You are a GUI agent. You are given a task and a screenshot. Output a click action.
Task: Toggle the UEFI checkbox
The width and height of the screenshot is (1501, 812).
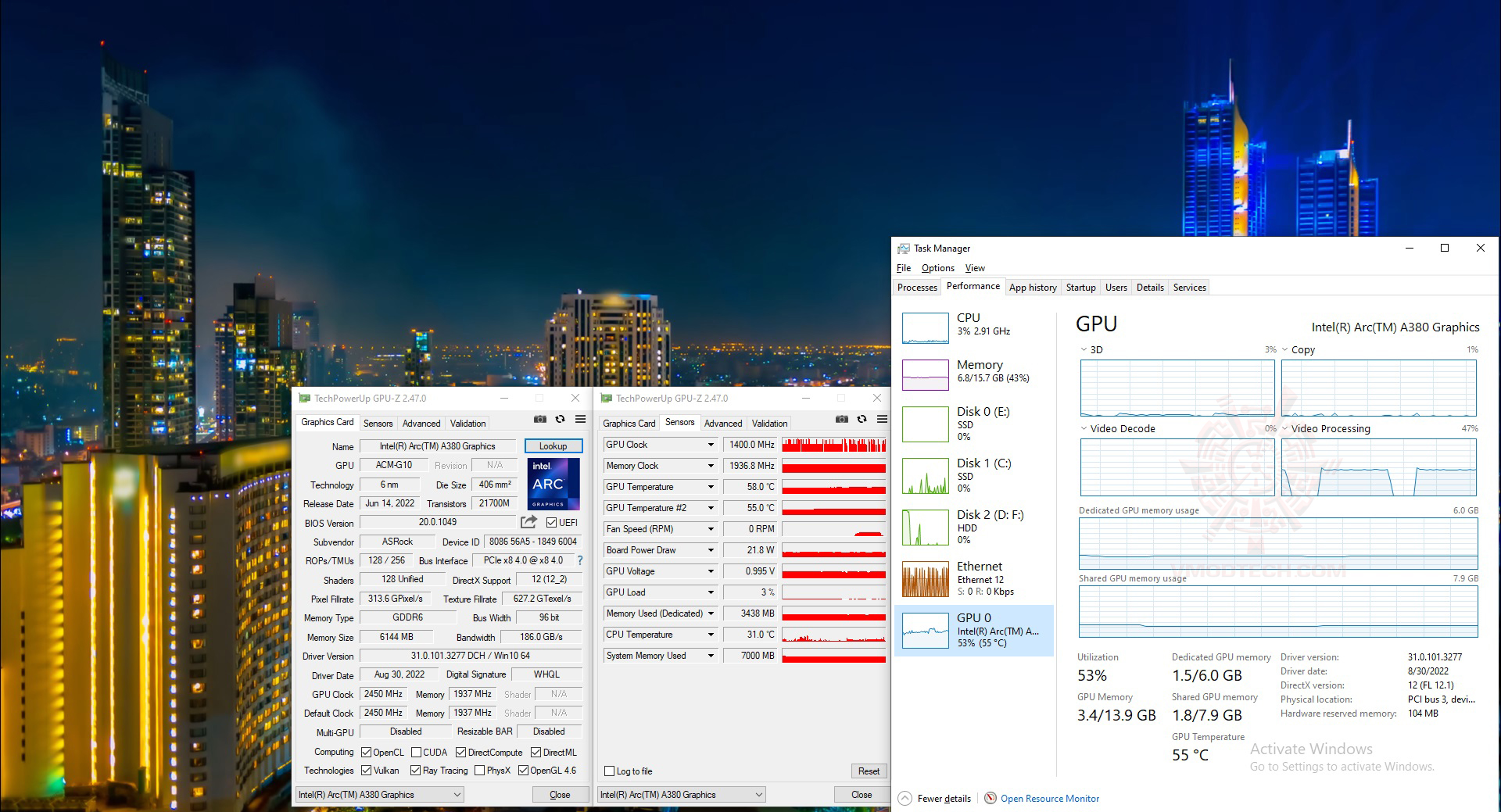click(552, 522)
